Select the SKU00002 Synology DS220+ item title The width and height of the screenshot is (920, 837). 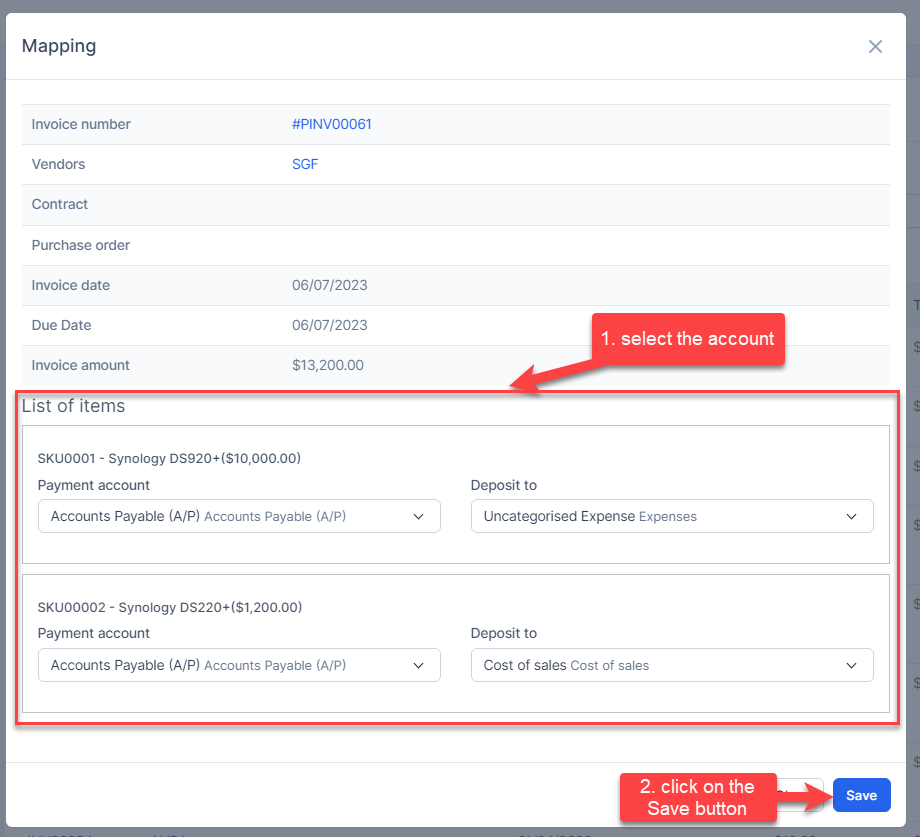[x=169, y=607]
